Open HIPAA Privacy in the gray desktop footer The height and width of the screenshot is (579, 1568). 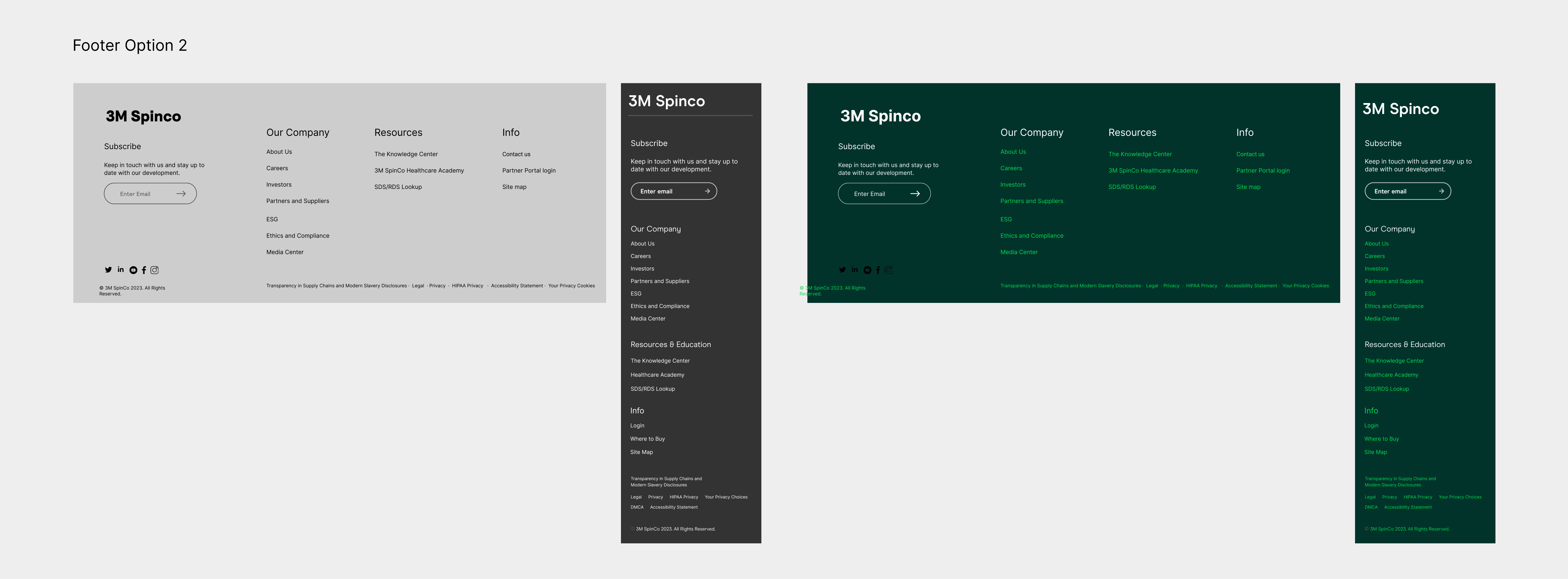[468, 285]
